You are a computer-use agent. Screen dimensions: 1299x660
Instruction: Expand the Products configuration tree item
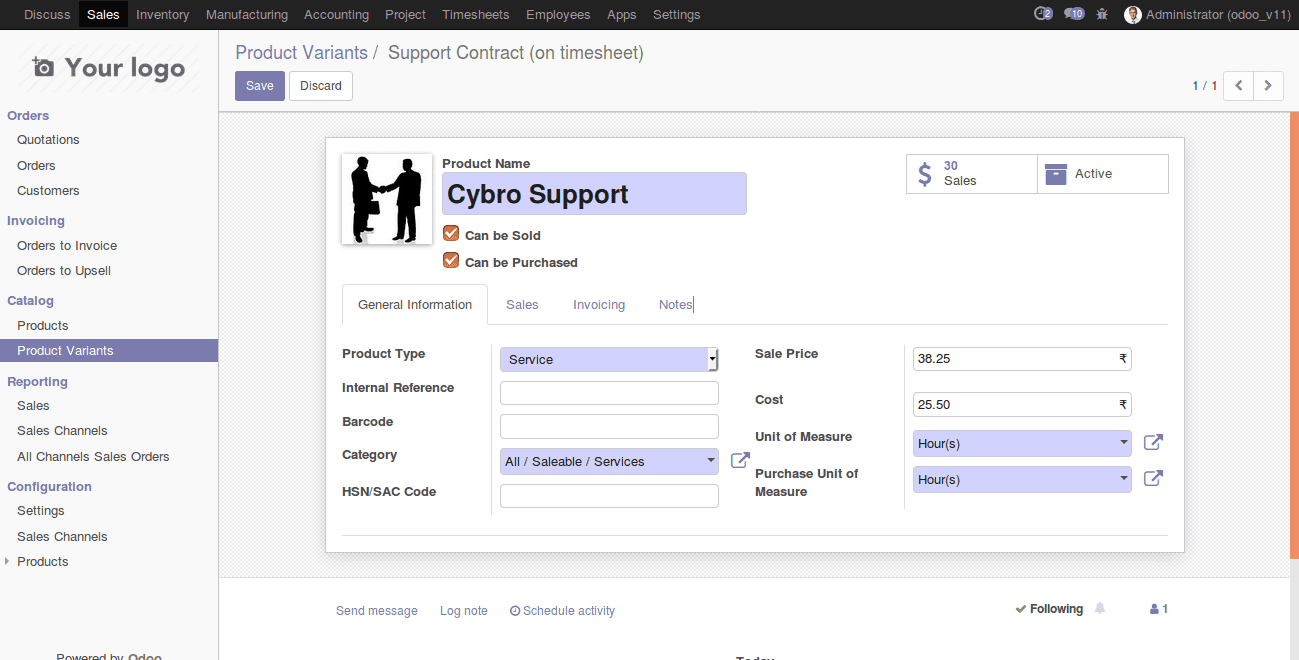point(8,561)
